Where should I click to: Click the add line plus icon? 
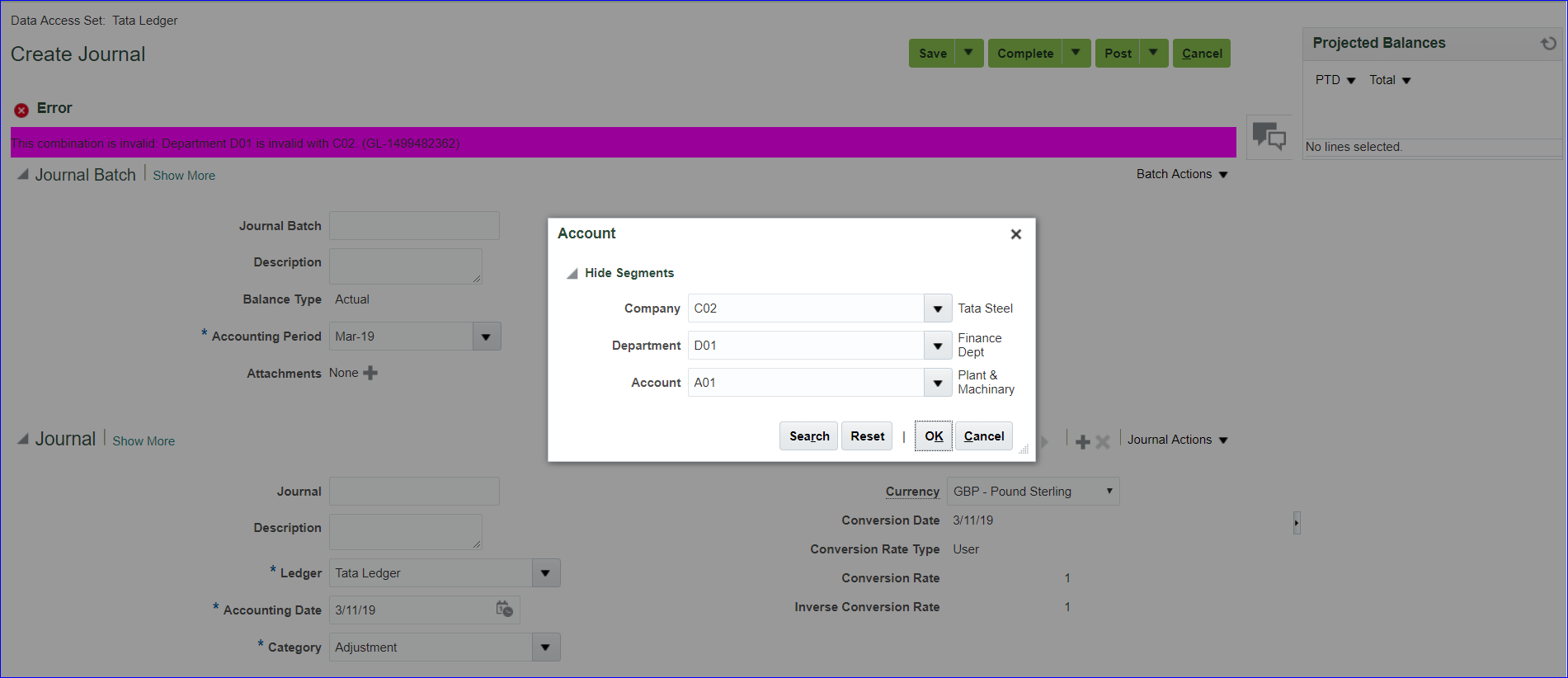[x=1082, y=441]
